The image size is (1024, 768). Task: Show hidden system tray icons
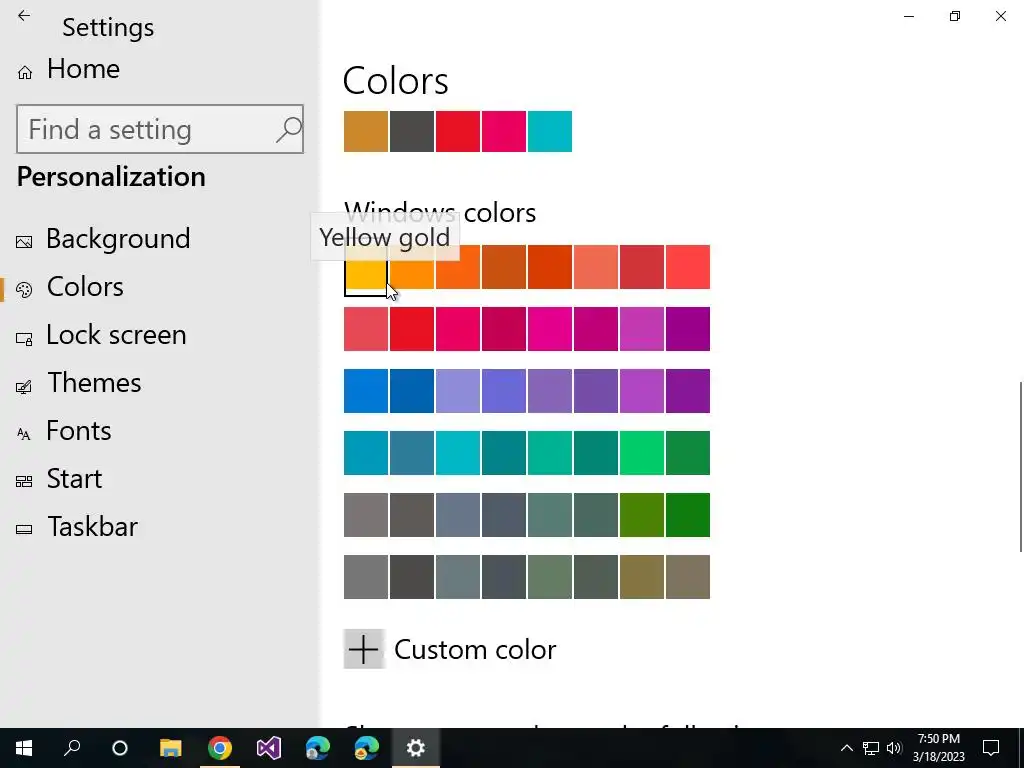(846, 748)
